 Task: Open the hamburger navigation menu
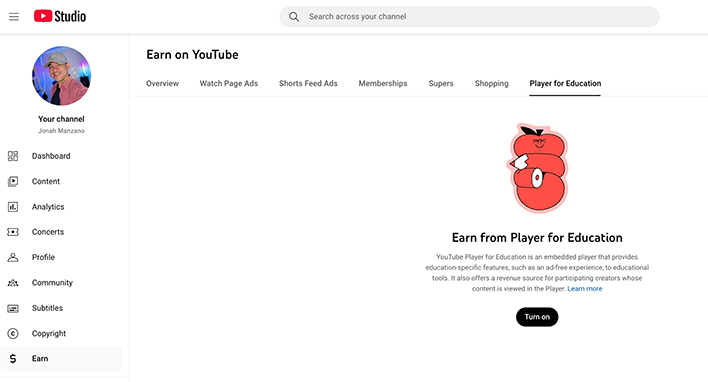tap(14, 17)
